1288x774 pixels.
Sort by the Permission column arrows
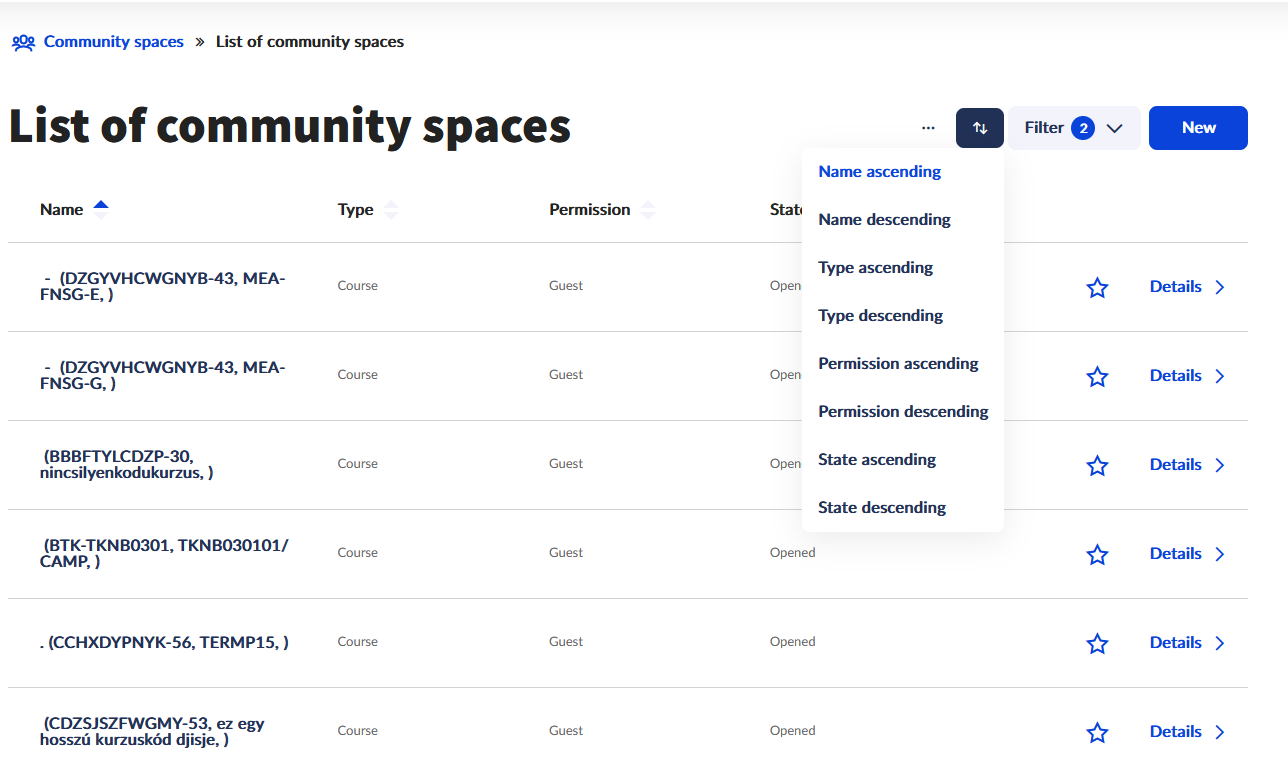point(648,210)
